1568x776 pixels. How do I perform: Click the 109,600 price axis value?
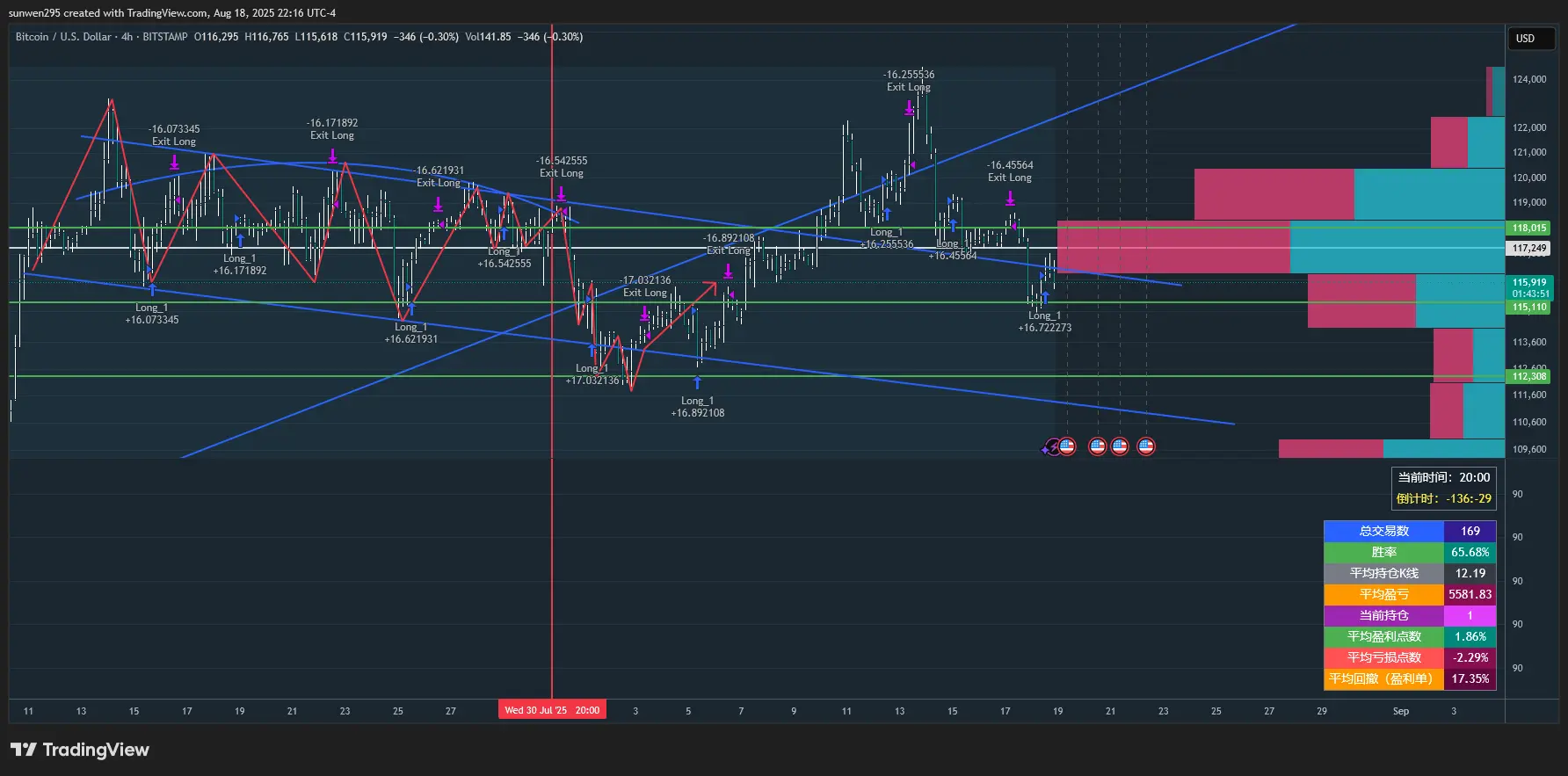pyautogui.click(x=1529, y=449)
